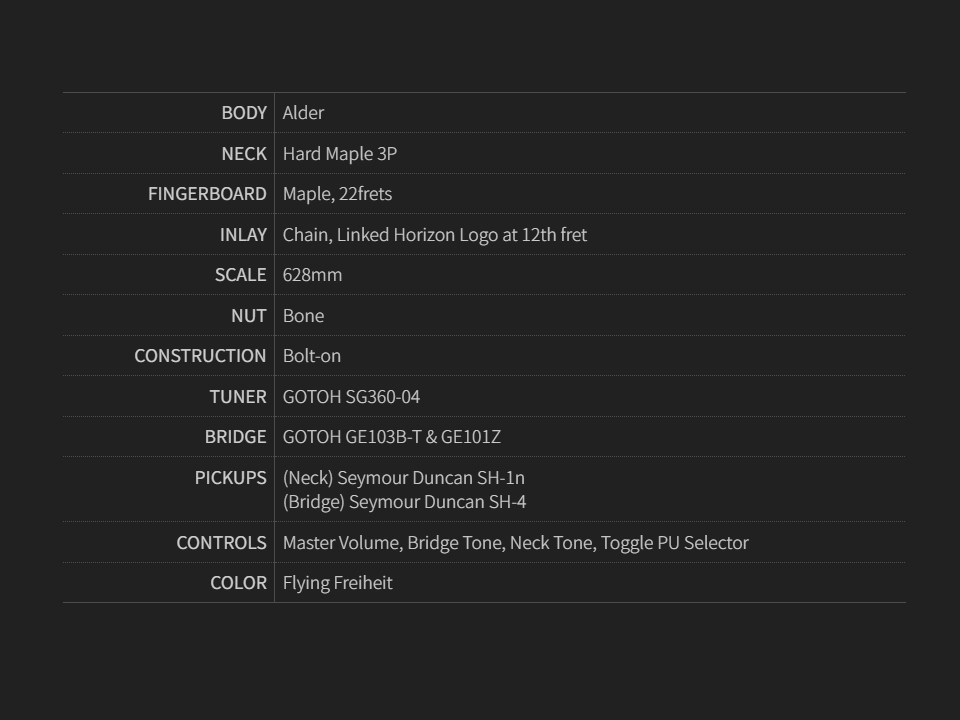This screenshot has width=960, height=720.
Task: Click the FINGERBOARD label
Action: pyautogui.click(x=207, y=194)
